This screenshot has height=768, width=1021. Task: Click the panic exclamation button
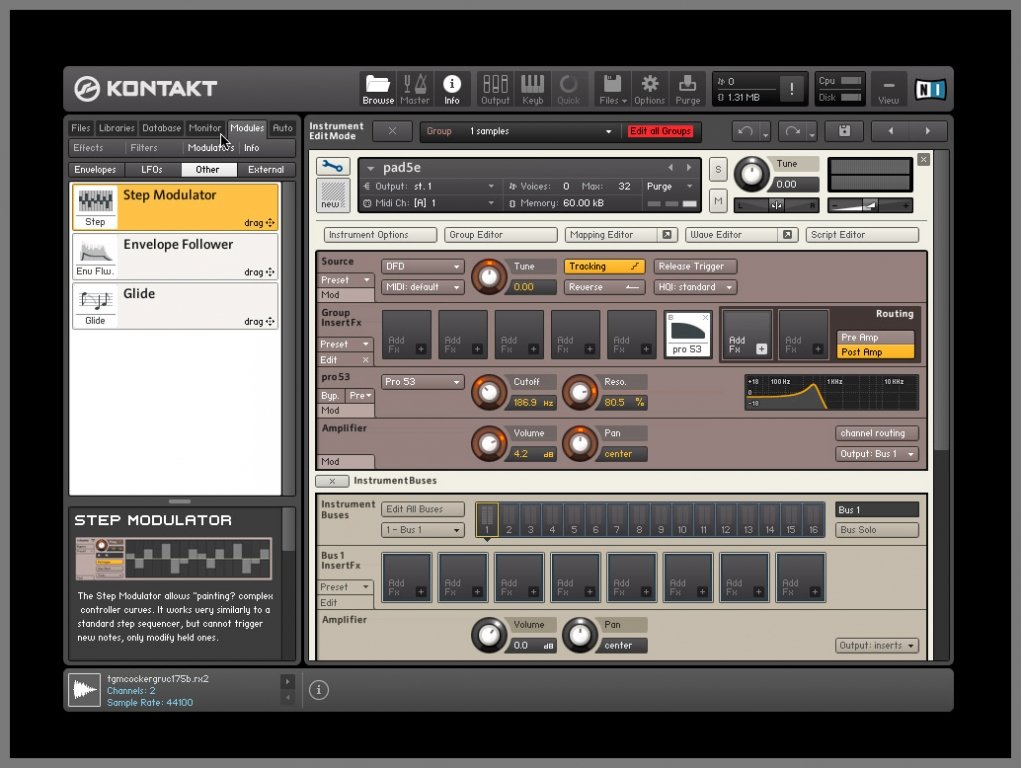click(x=792, y=89)
